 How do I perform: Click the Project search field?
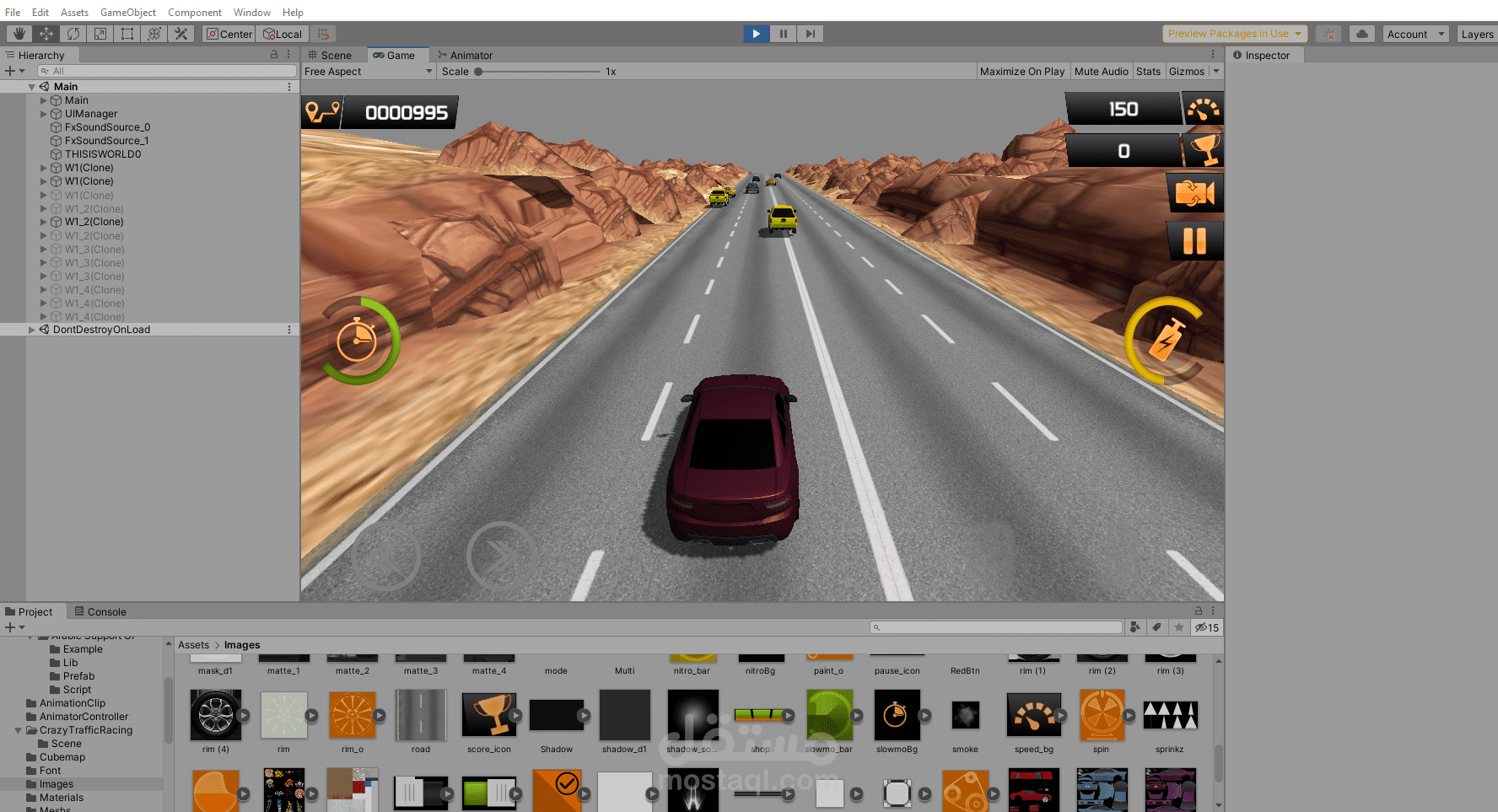[996, 627]
